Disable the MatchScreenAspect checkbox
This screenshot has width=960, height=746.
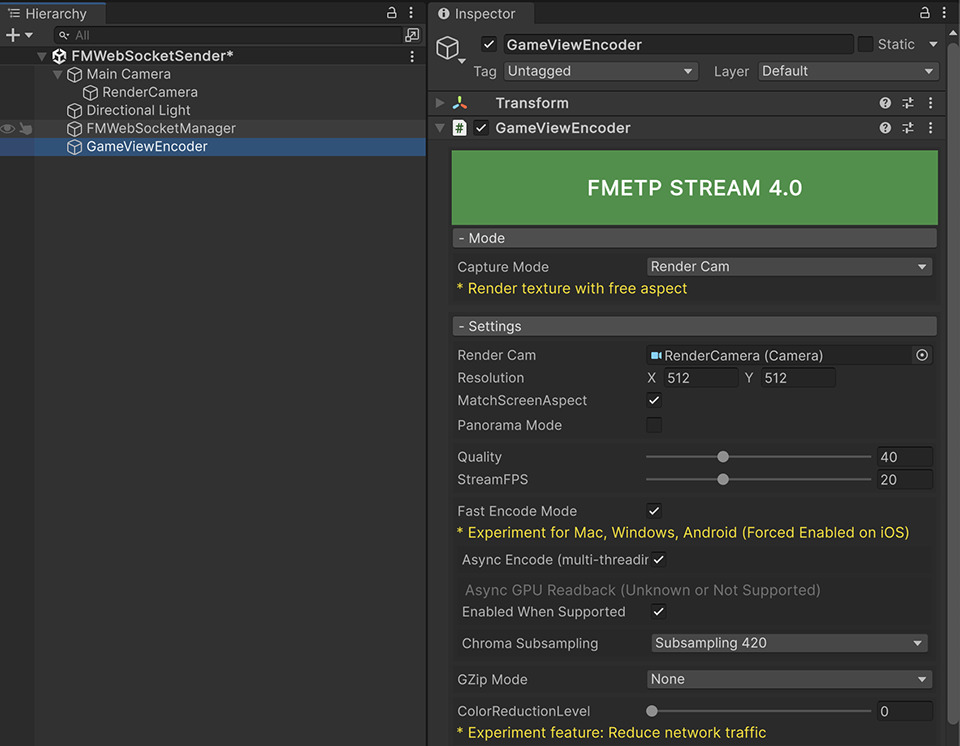[x=654, y=400]
